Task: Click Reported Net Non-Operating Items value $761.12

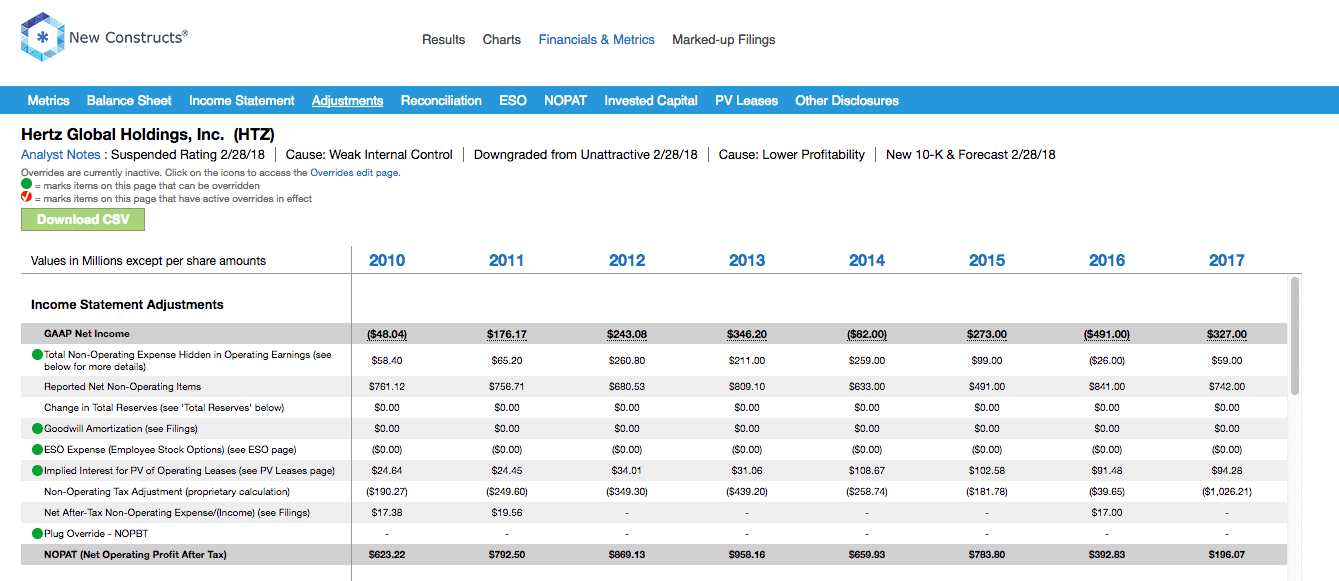Action: tap(387, 386)
